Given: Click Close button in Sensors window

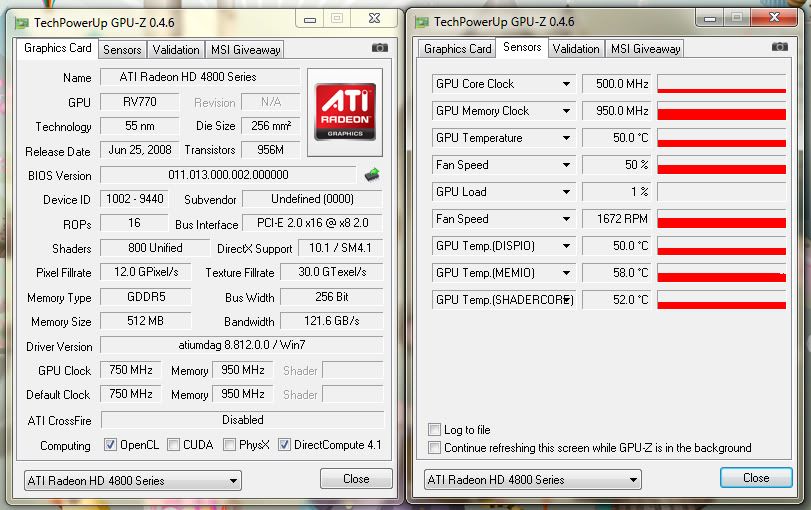Looking at the screenshot, I should click(x=756, y=478).
